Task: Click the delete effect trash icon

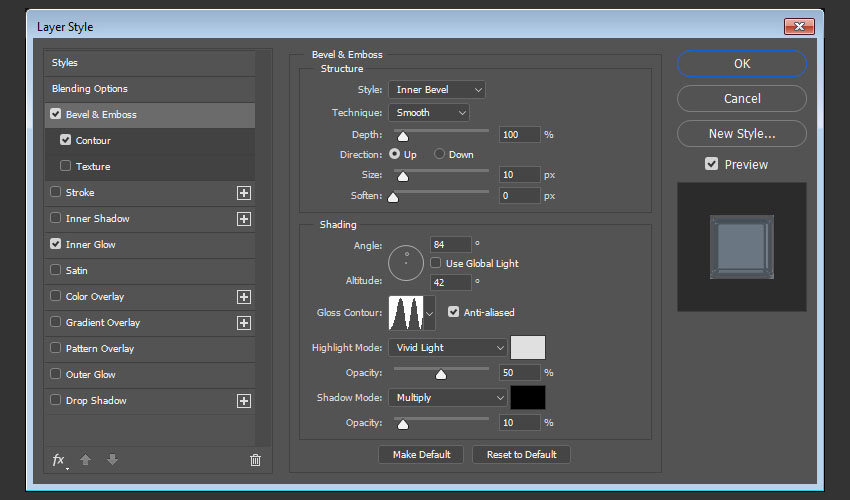Action: click(255, 460)
